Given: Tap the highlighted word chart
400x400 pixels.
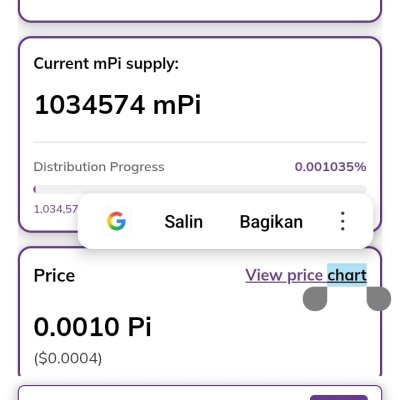Looking at the screenshot, I should point(347,275).
